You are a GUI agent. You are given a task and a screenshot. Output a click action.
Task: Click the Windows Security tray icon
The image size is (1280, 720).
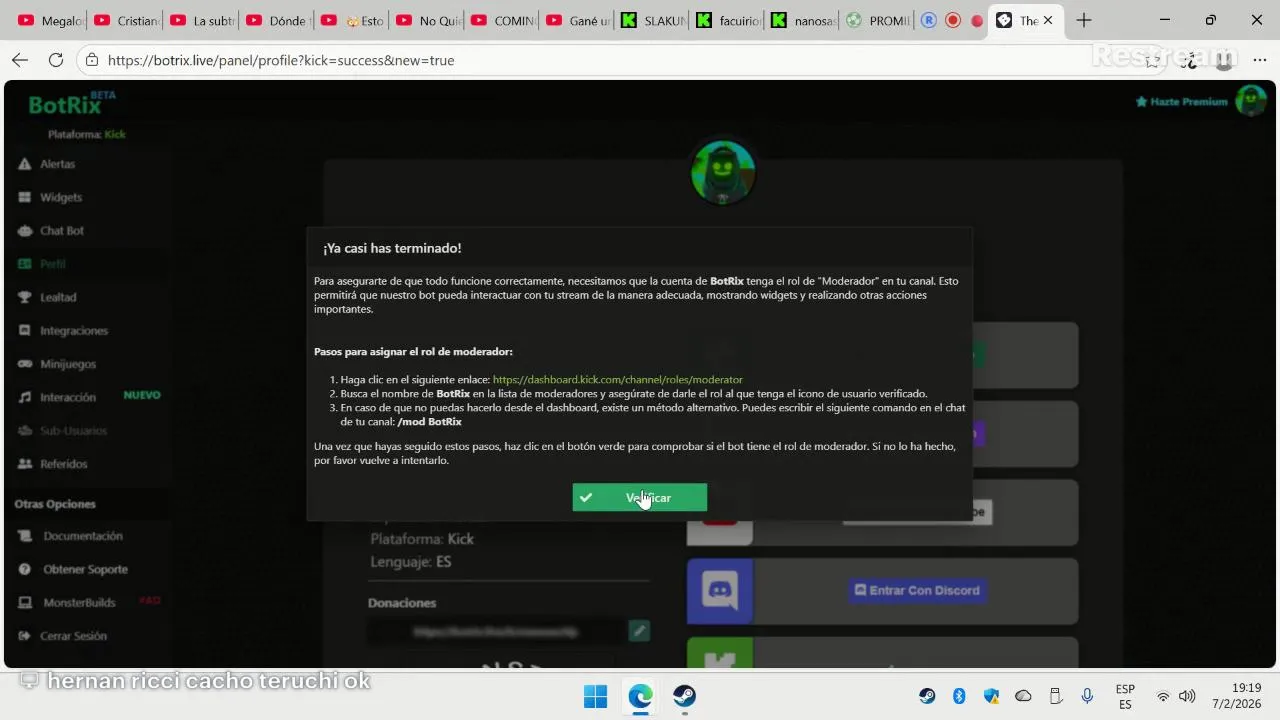coord(991,696)
